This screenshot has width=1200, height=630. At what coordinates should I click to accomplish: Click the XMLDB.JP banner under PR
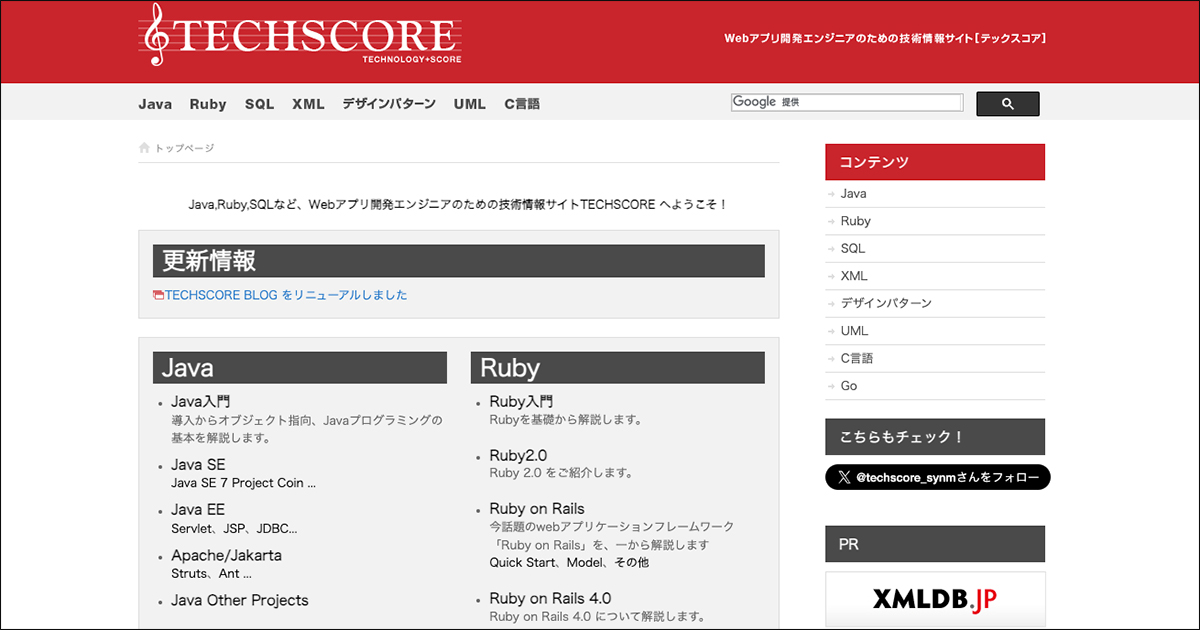(935, 599)
